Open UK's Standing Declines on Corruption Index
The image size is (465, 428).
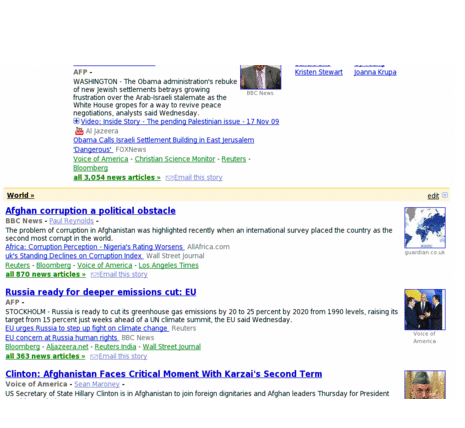[x=74, y=256]
